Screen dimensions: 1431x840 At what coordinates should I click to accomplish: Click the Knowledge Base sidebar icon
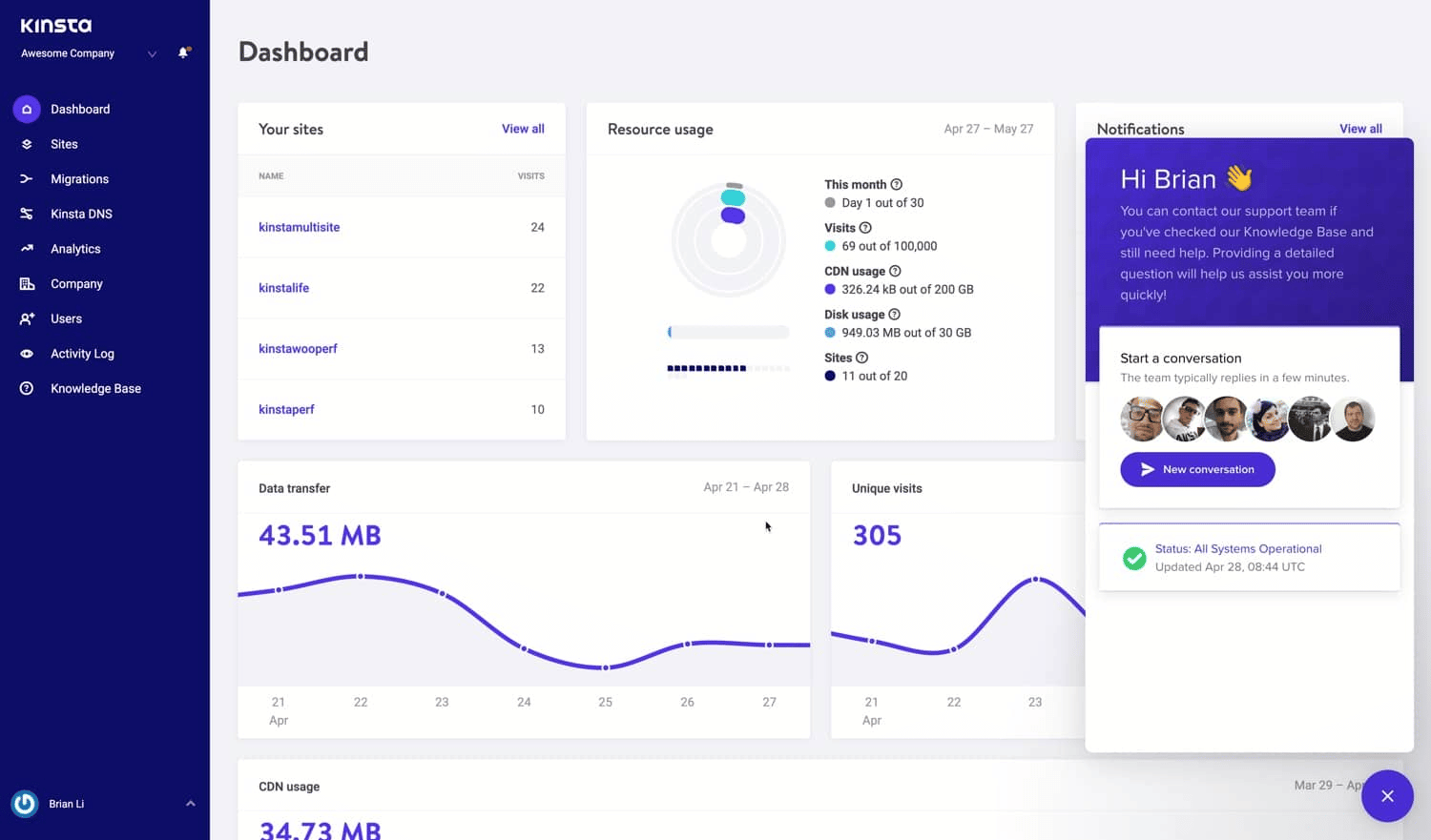(x=26, y=388)
